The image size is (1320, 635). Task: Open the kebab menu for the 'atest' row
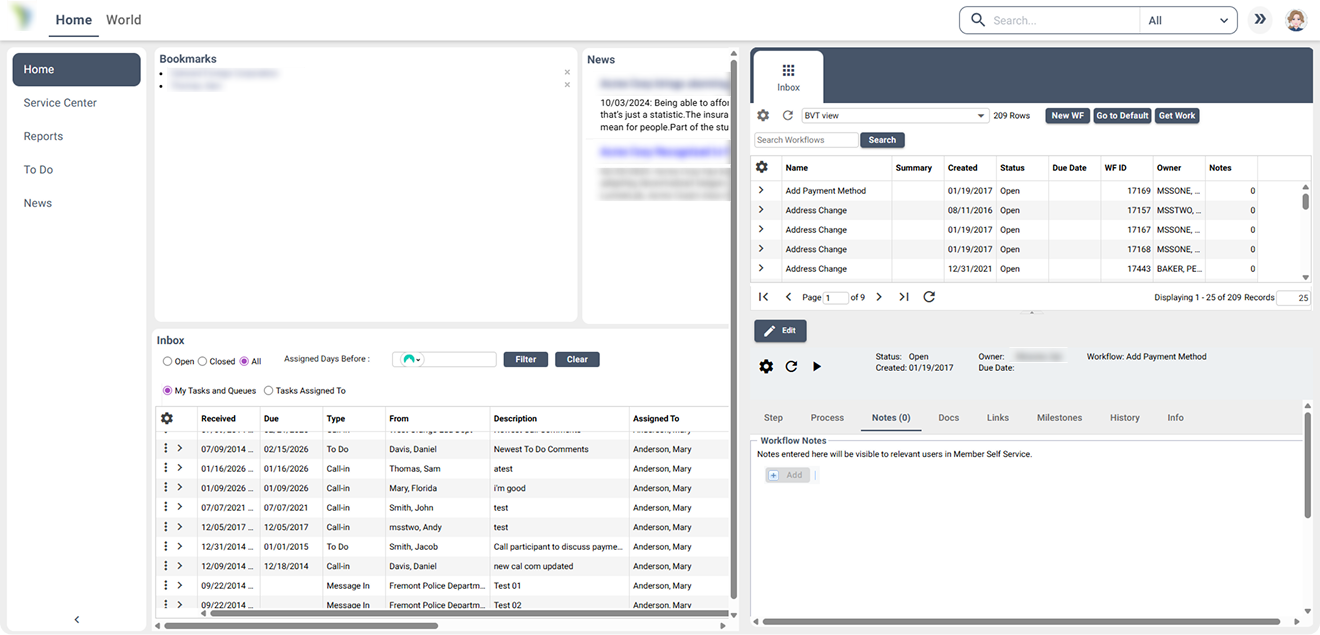166,468
